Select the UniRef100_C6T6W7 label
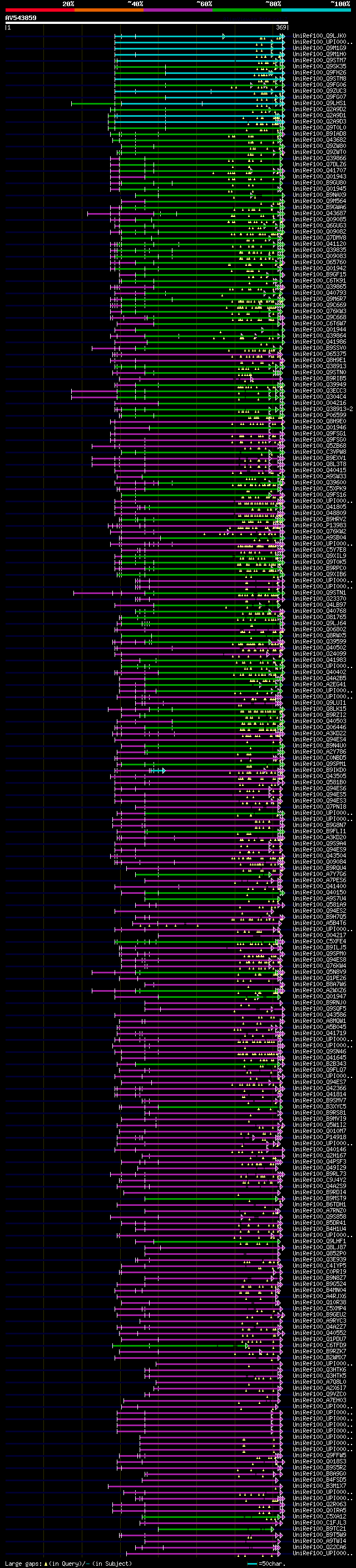This screenshot has width=356, height=1568. tap(319, 324)
